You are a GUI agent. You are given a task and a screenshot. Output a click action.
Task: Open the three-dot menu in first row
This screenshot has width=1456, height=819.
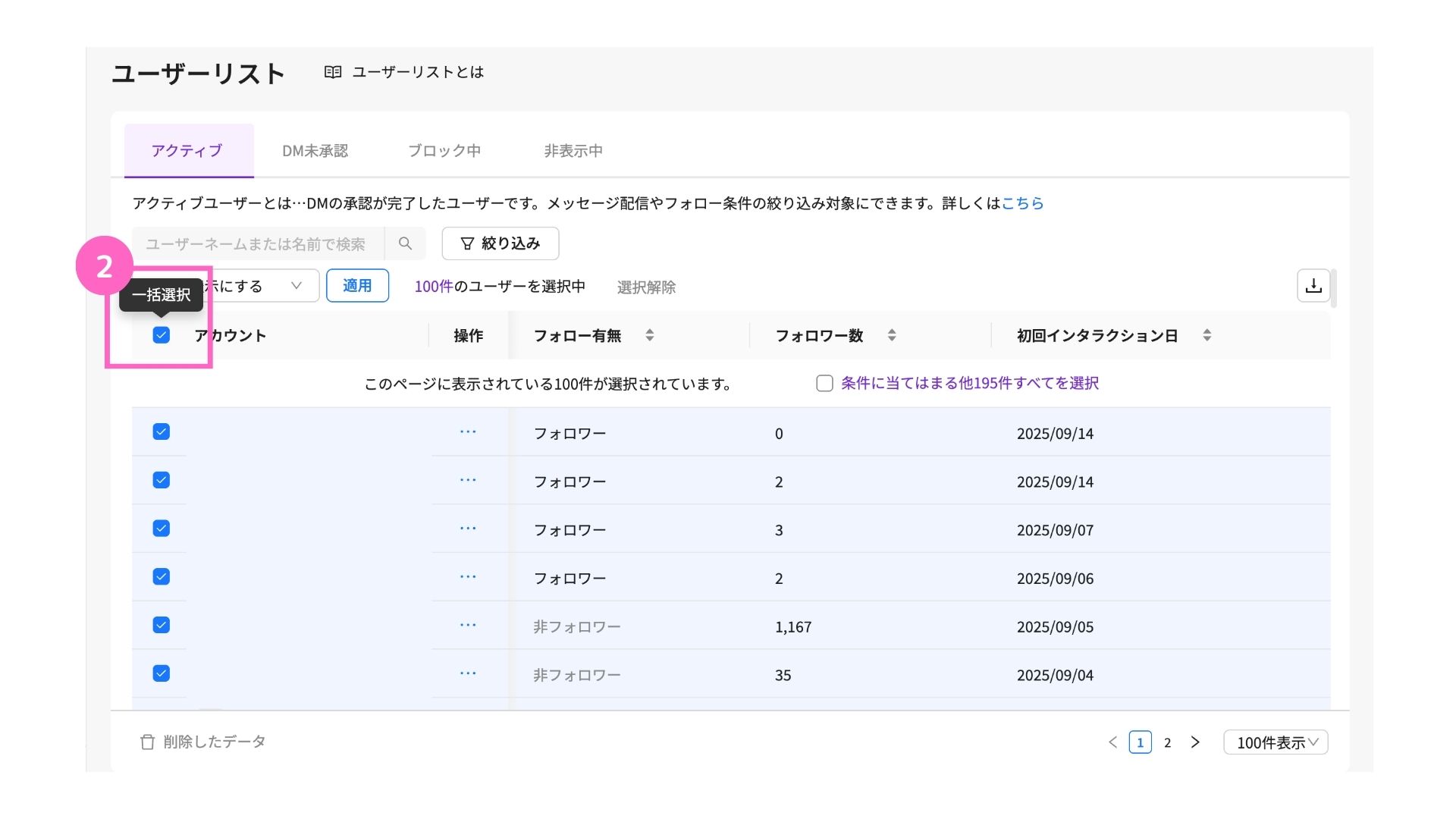coord(468,432)
